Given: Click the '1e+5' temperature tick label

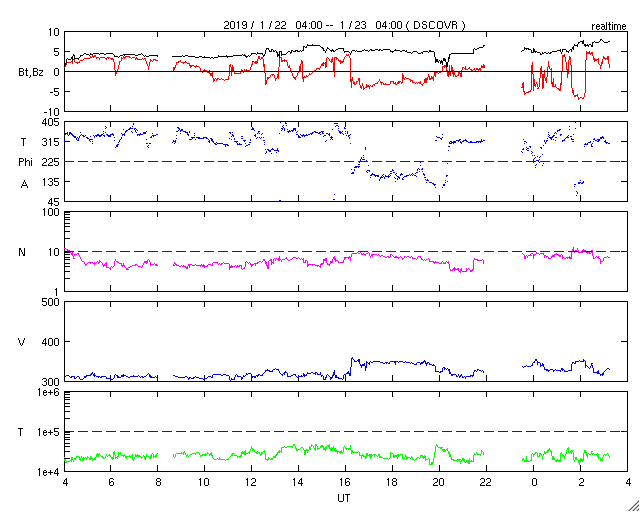Looking at the screenshot, I should 48,432.
